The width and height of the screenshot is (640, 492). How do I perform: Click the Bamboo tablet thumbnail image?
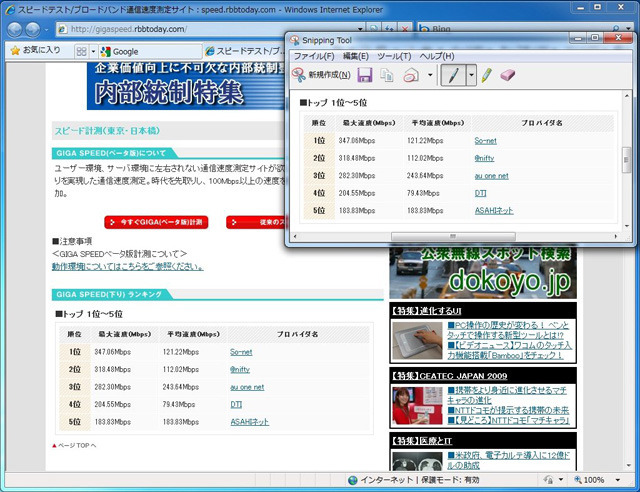[x=417, y=341]
